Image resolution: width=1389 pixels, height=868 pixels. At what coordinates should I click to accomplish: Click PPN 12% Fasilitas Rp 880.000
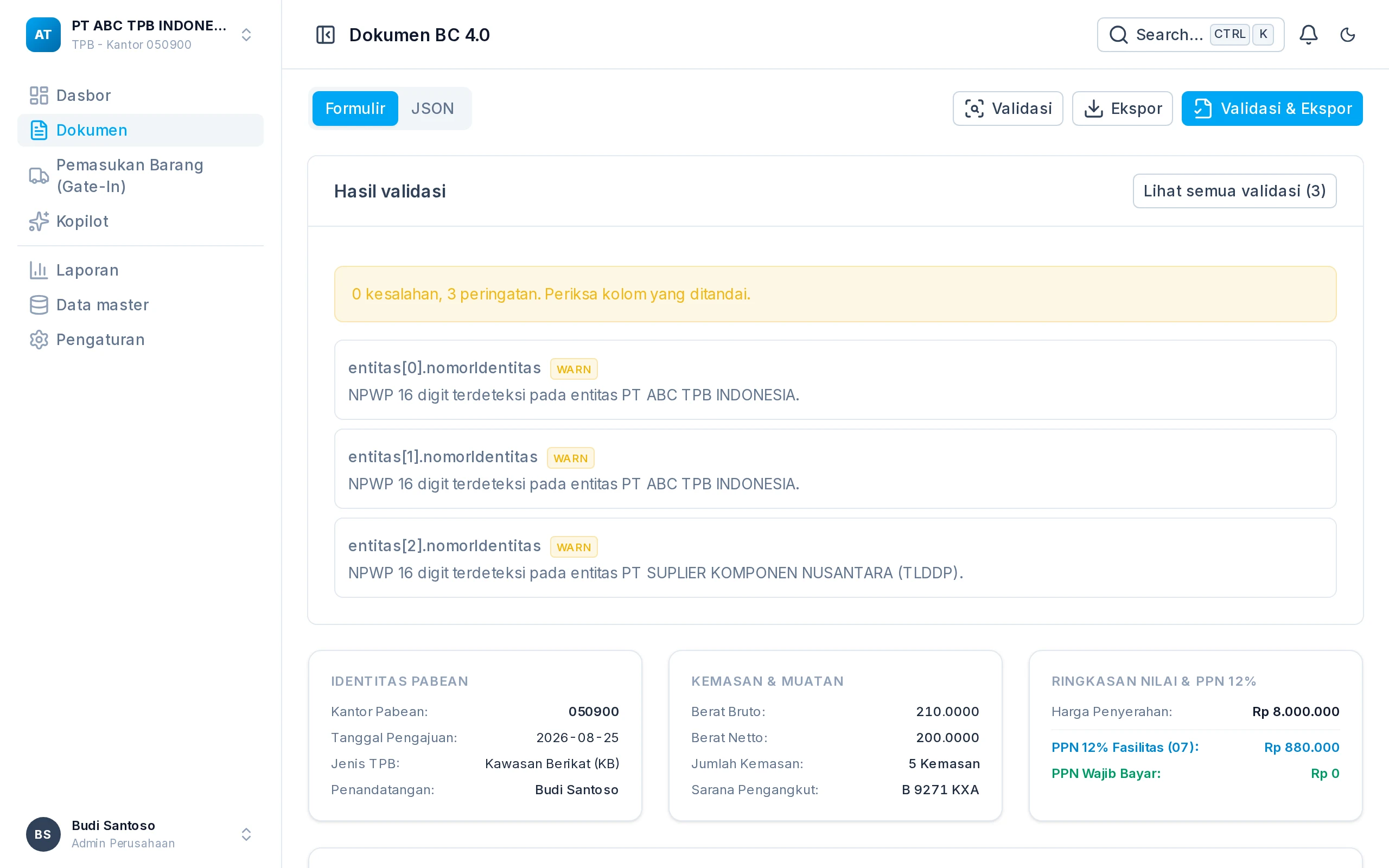click(1302, 748)
